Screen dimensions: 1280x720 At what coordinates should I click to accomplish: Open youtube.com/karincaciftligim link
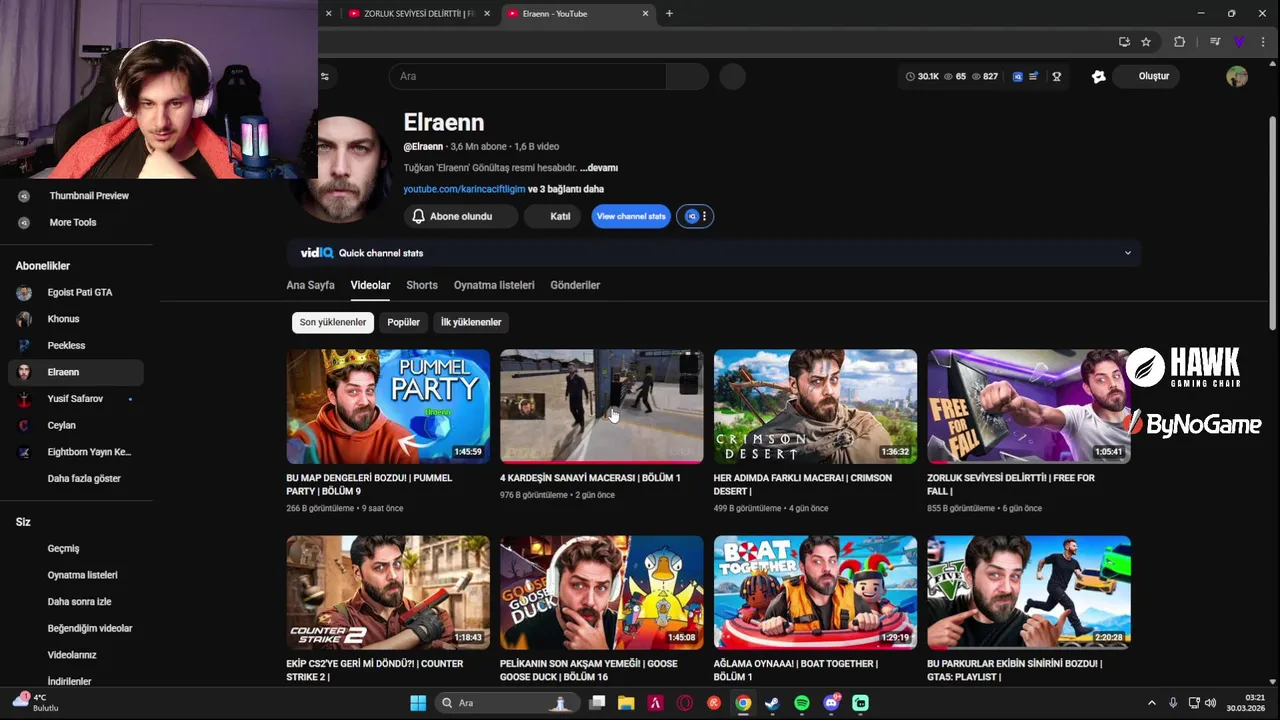pos(464,189)
